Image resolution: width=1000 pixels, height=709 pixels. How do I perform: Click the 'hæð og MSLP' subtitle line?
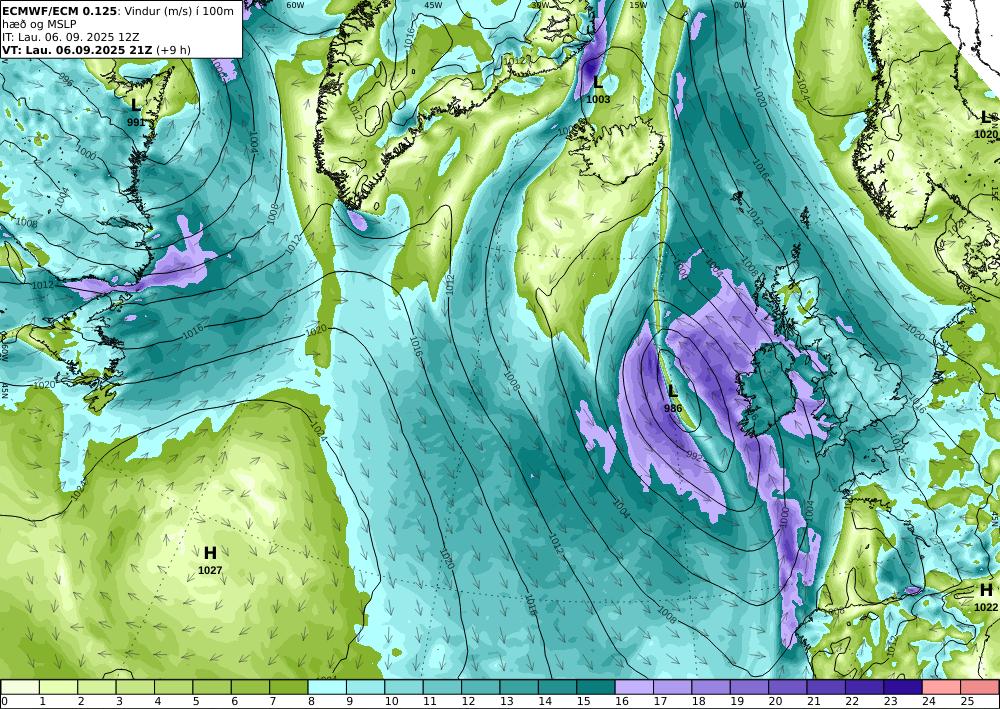click(40, 24)
